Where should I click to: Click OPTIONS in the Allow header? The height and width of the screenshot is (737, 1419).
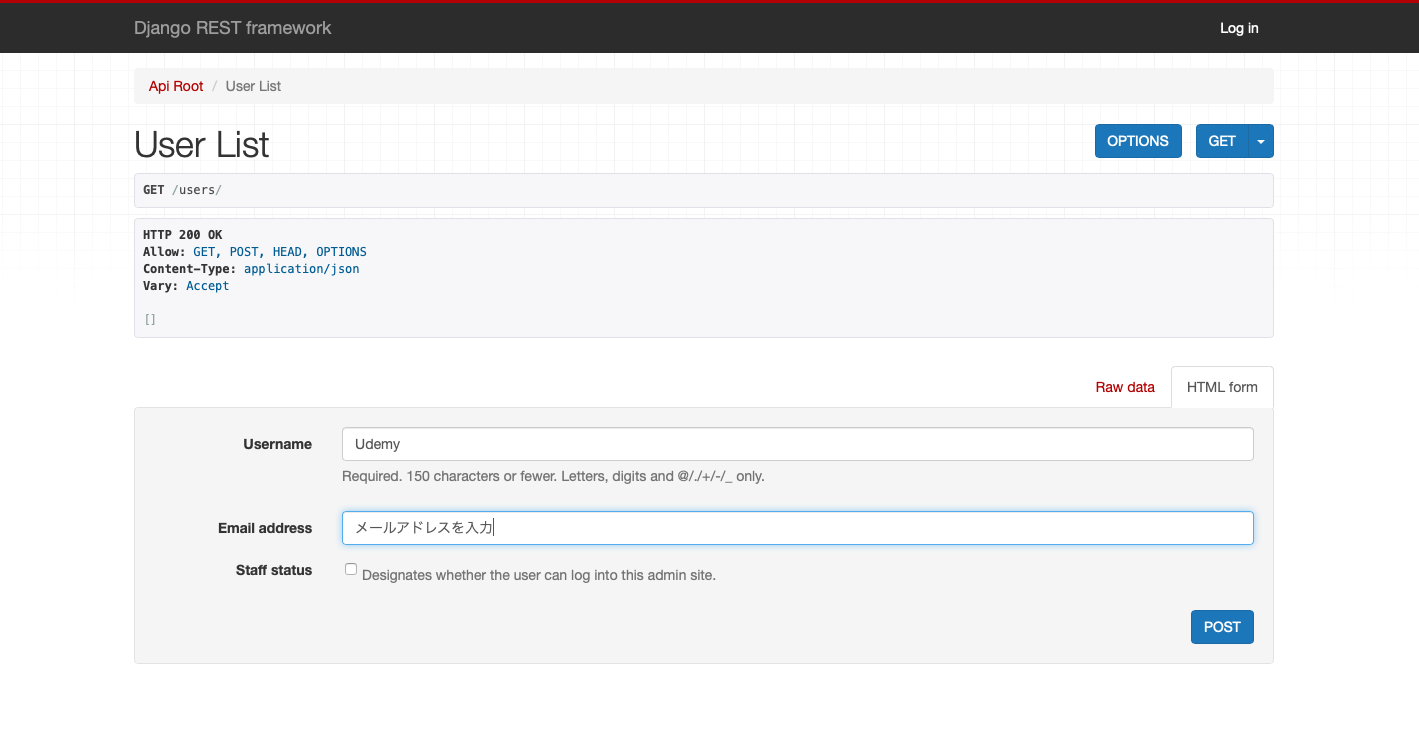click(x=341, y=251)
